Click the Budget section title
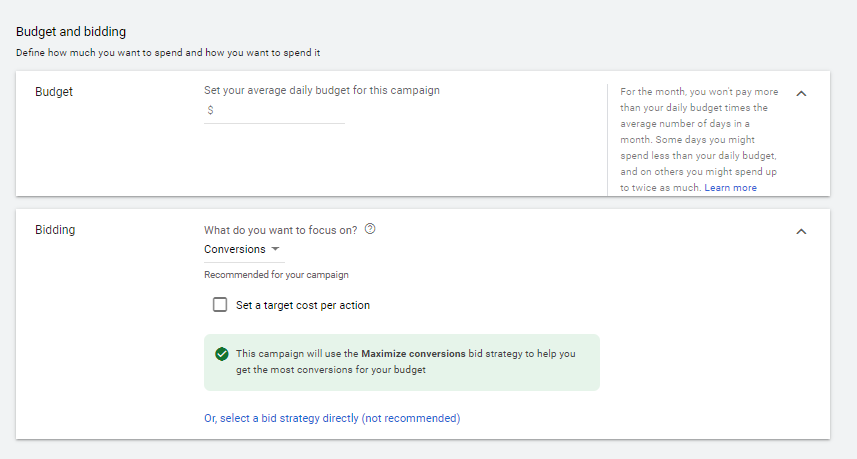The image size is (857, 459). pyautogui.click(x=54, y=91)
